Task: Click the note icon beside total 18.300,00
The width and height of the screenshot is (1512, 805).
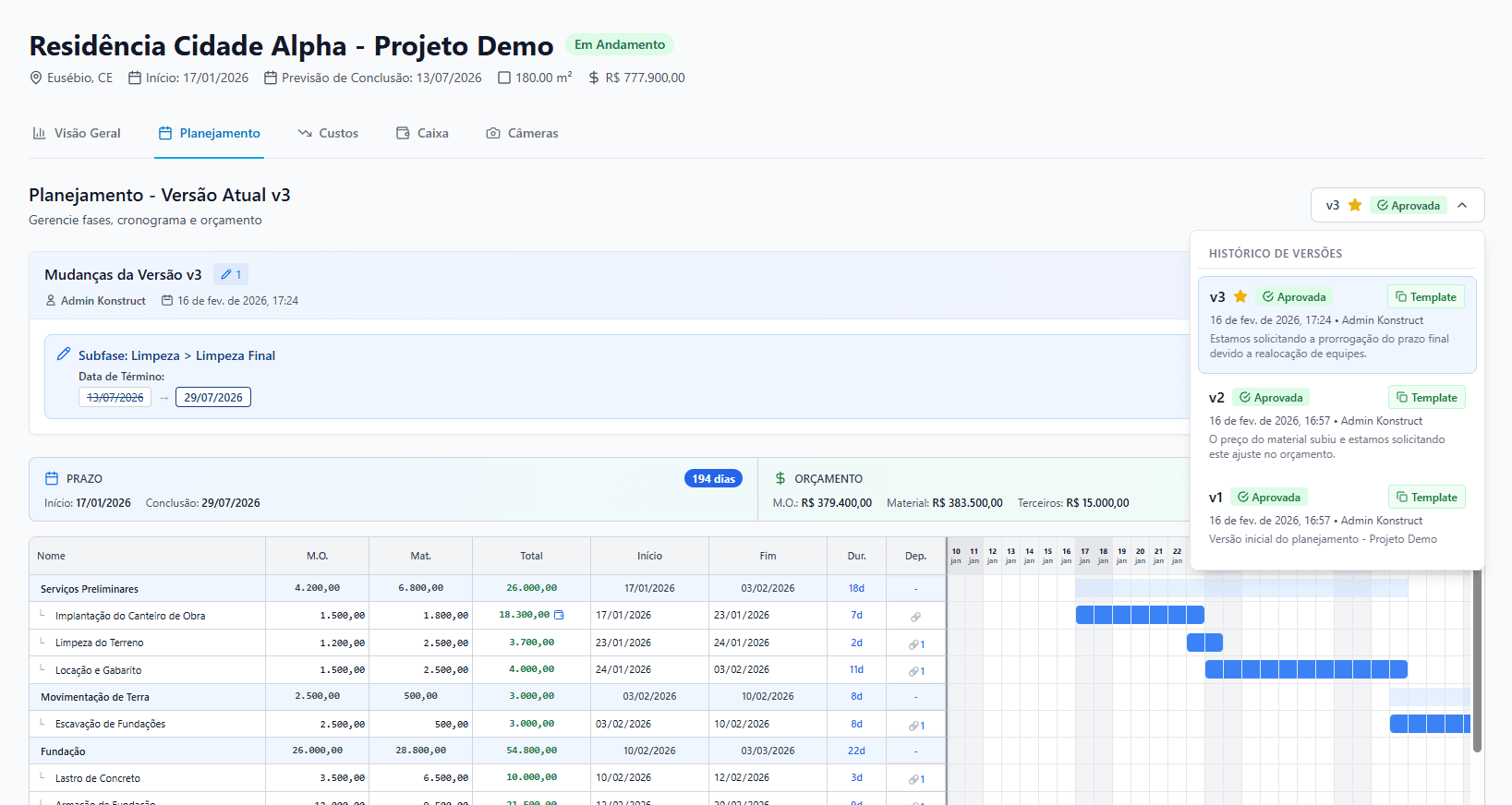Action: 559,615
